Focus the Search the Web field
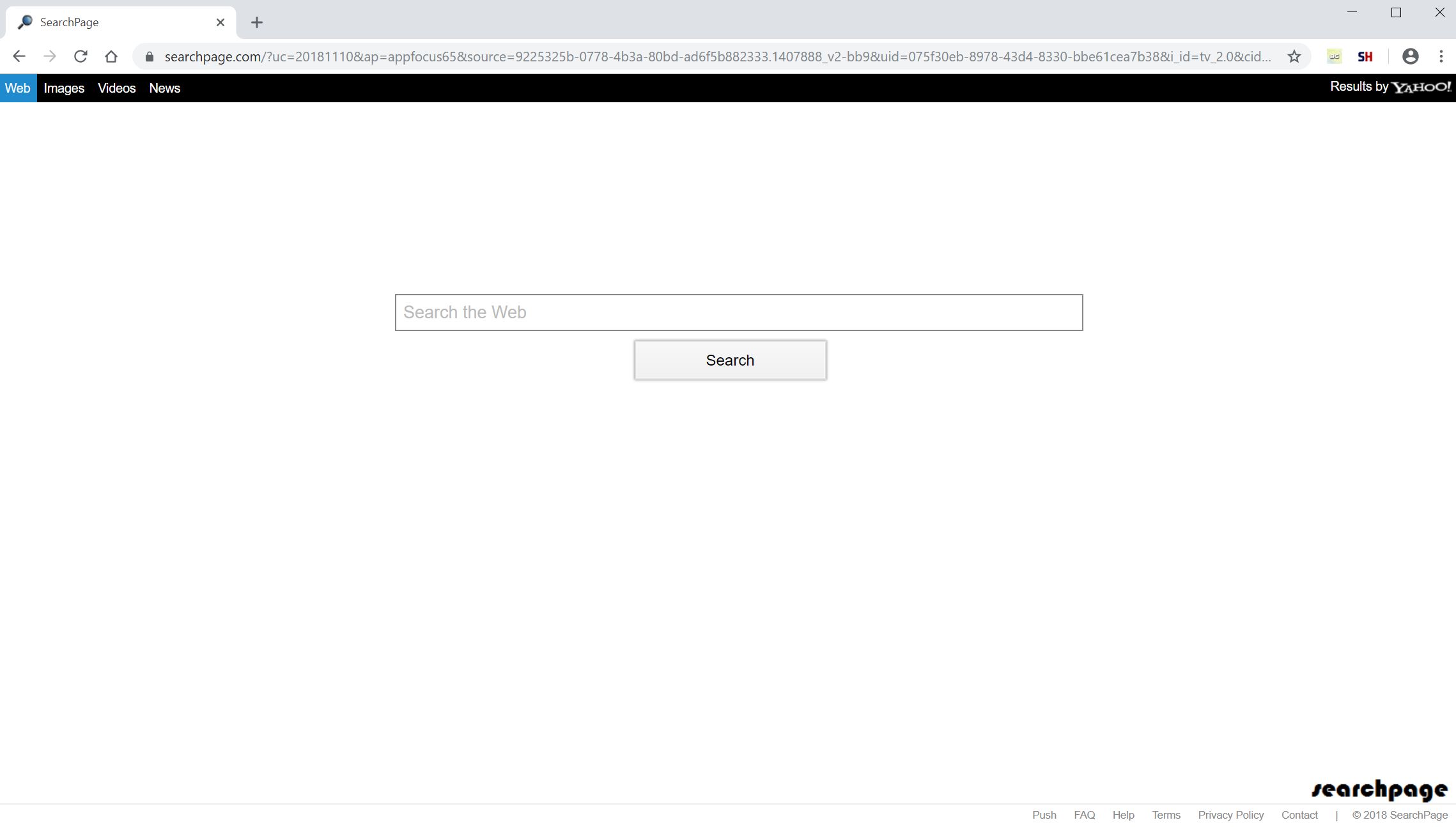The height and width of the screenshot is (827, 1456). click(738, 313)
